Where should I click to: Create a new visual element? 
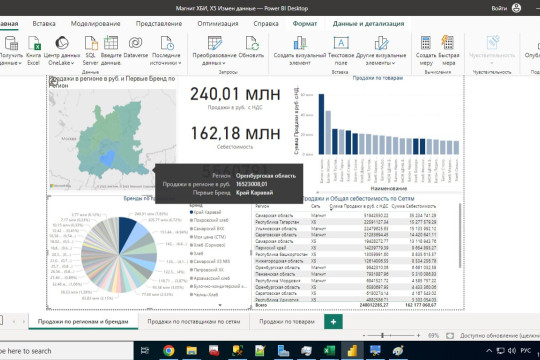[300, 50]
